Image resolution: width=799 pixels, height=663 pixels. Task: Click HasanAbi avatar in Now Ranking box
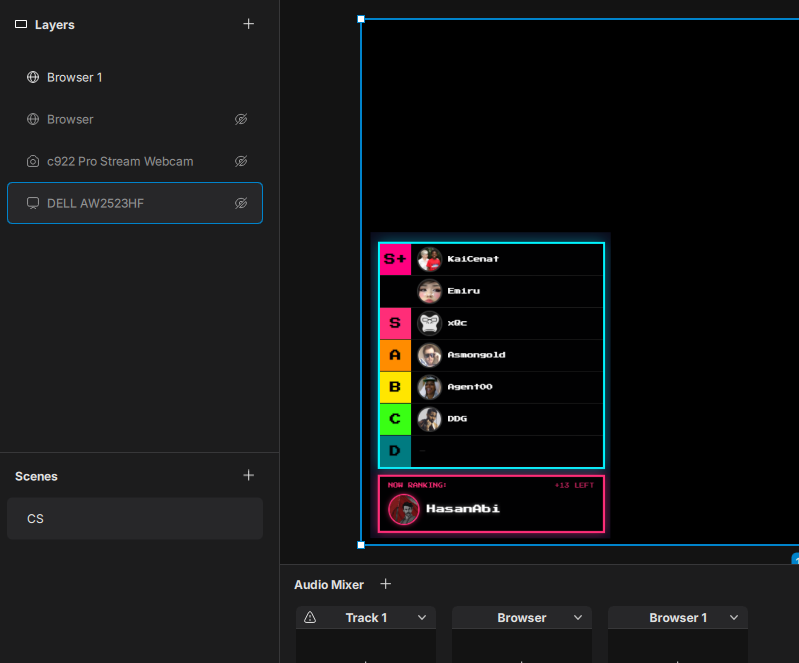404,509
